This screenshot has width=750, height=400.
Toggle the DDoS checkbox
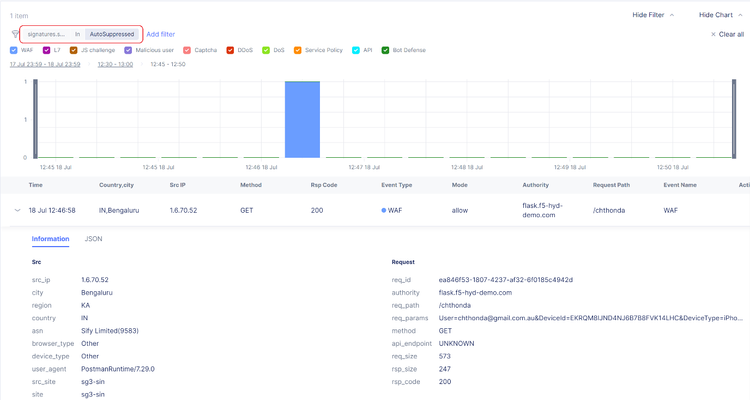(x=230, y=50)
